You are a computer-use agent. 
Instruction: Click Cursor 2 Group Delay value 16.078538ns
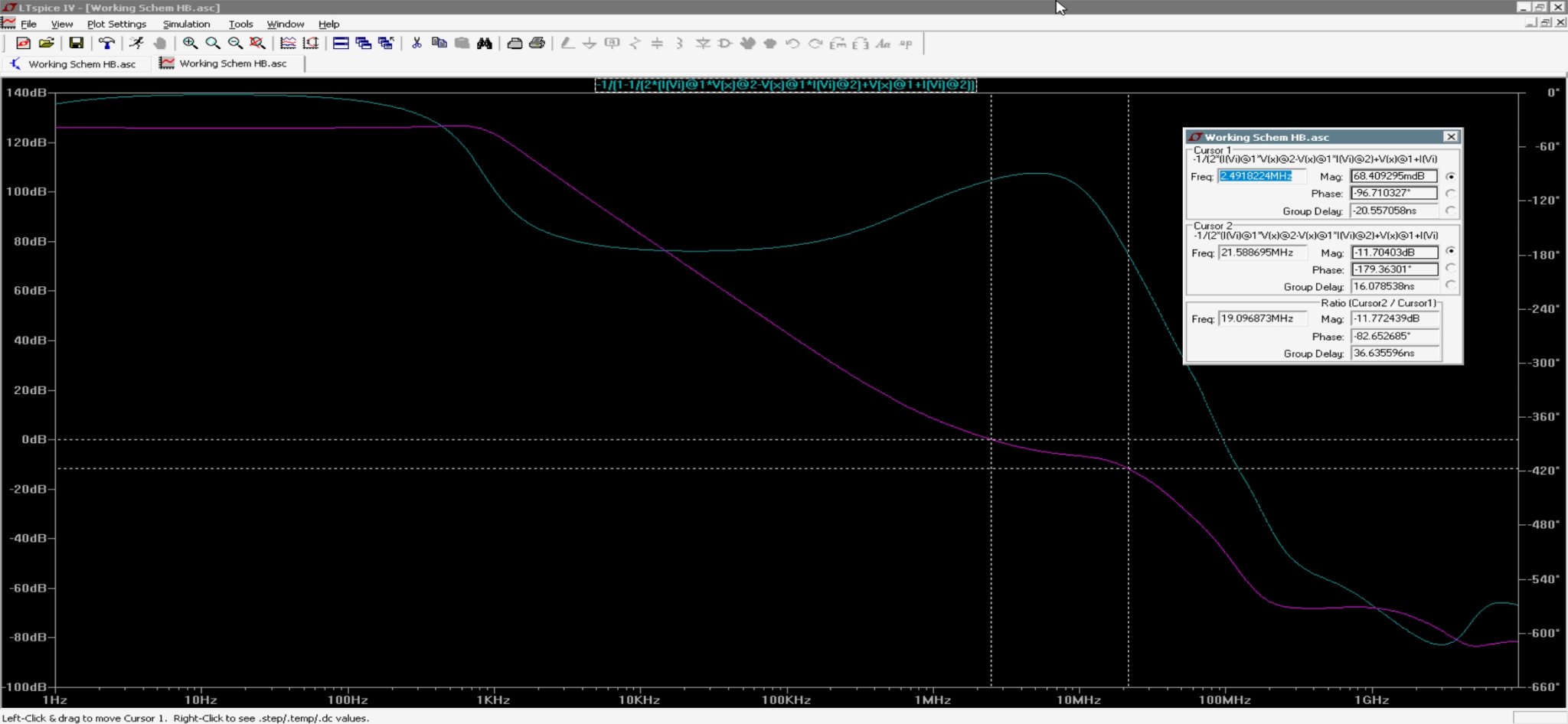[1394, 286]
